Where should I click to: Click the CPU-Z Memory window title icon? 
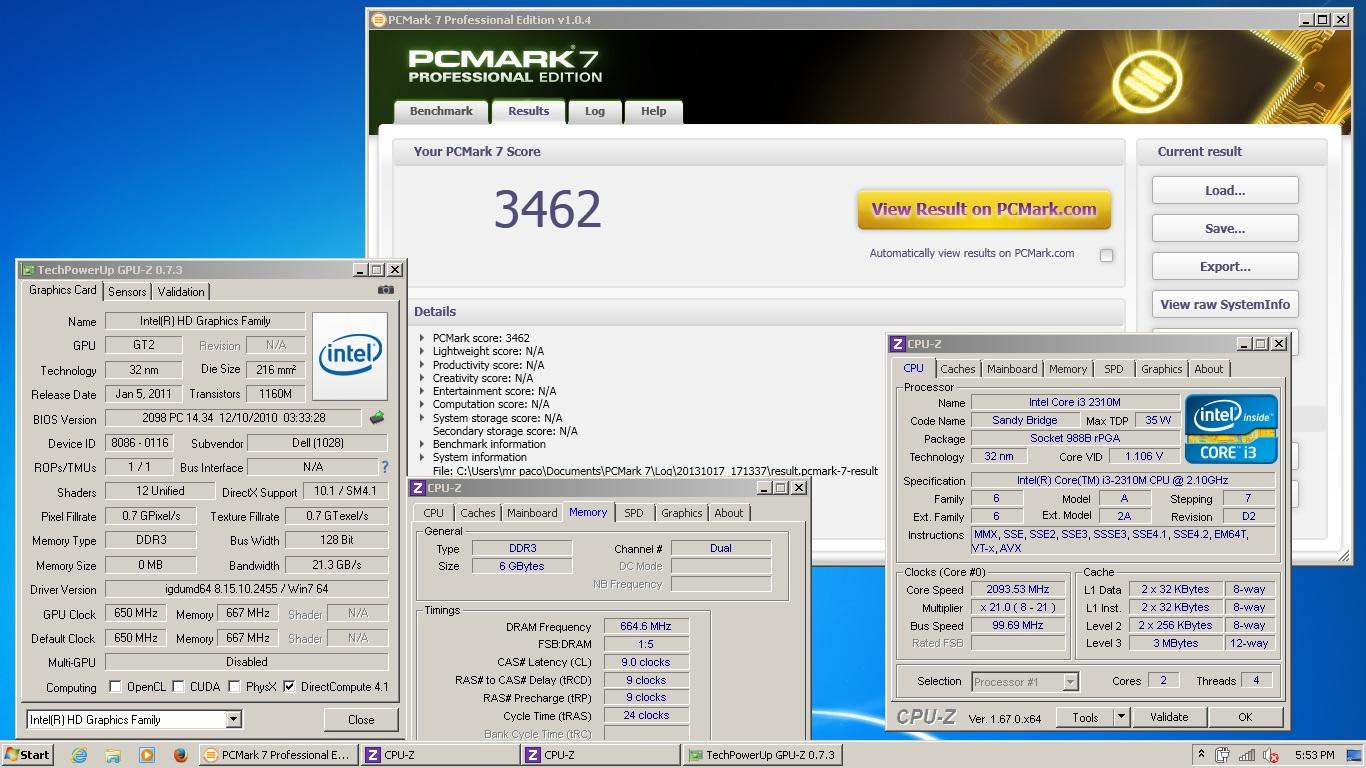pyautogui.click(x=418, y=488)
